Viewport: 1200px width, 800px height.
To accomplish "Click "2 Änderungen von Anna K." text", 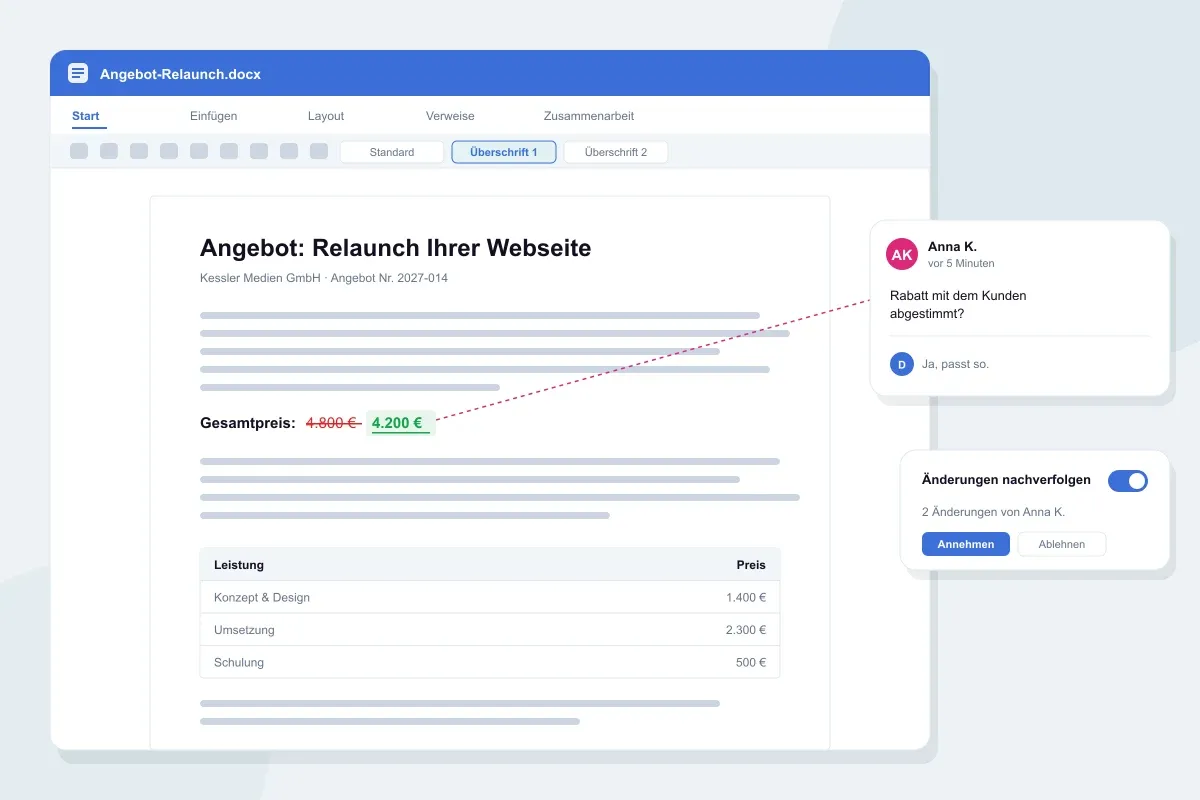I will (993, 512).
